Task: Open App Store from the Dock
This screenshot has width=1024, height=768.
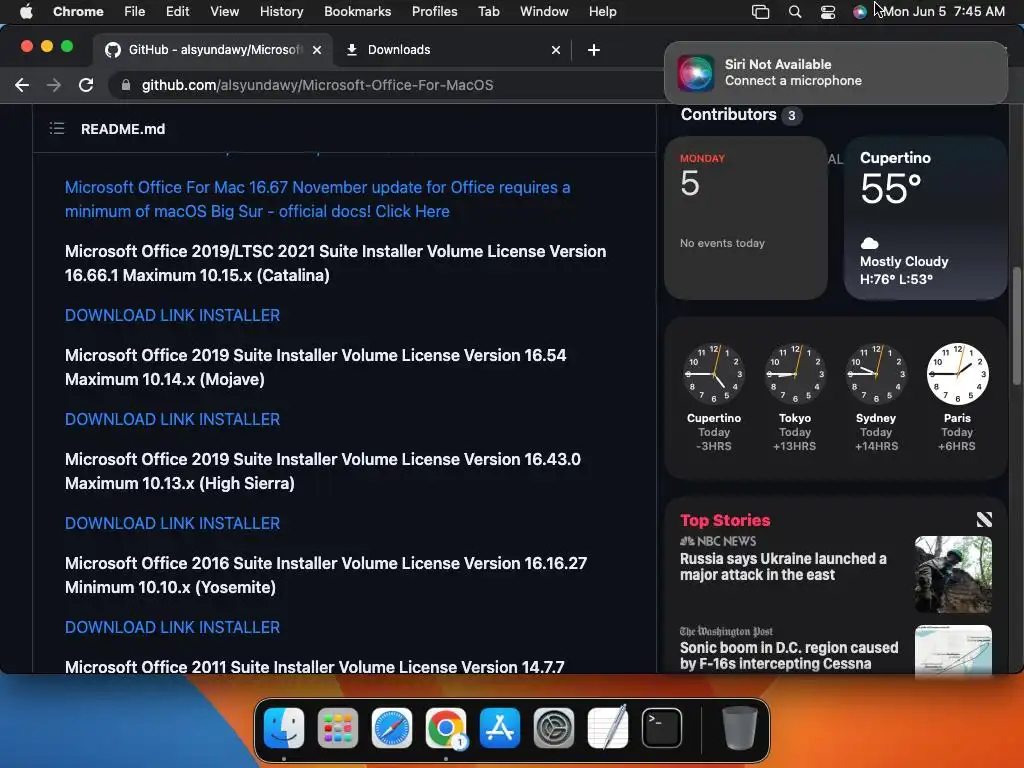Action: point(500,728)
